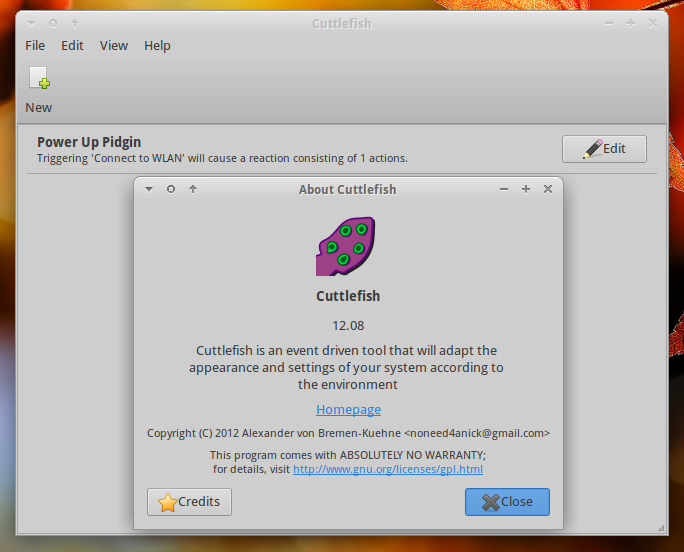
Task: Click the New reflex toolbar icon
Action: click(x=39, y=78)
